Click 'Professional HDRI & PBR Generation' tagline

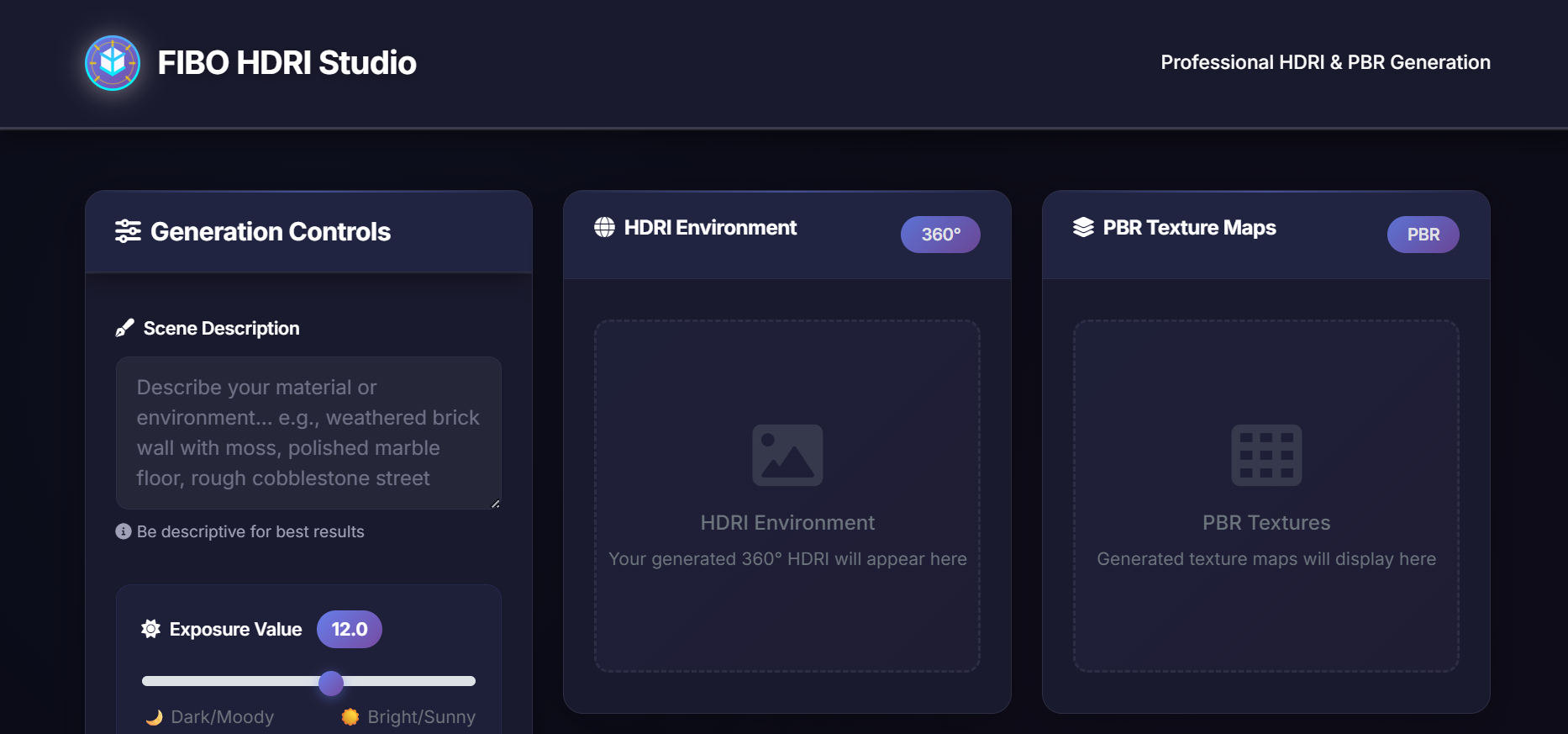[x=1325, y=62]
